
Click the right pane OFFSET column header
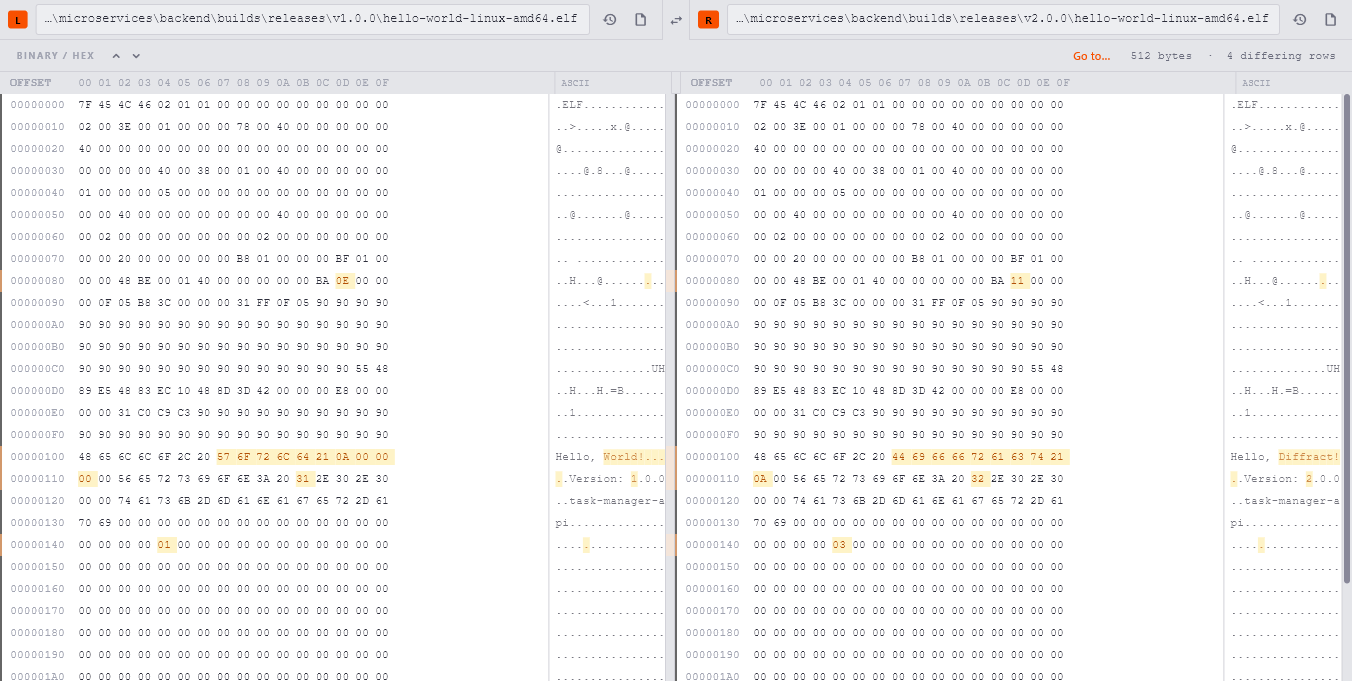click(711, 83)
